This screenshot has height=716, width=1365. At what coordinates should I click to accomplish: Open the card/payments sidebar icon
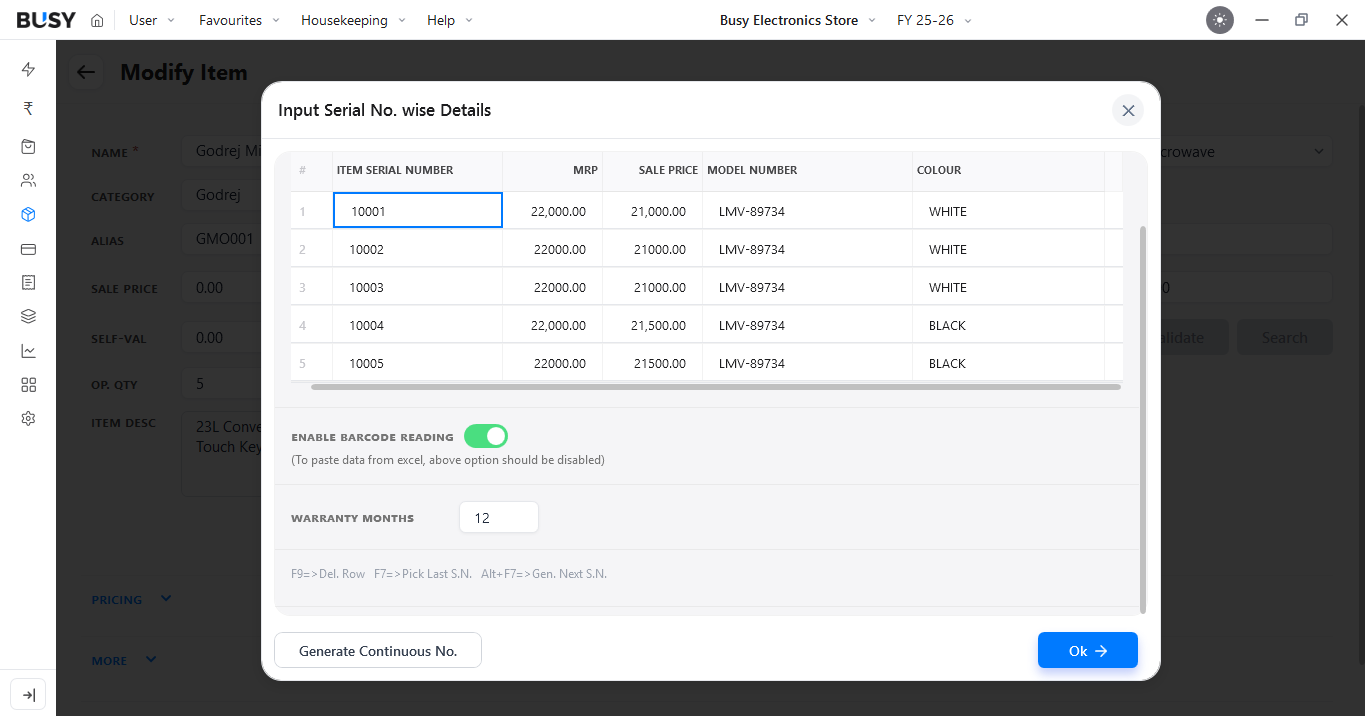tap(28, 249)
